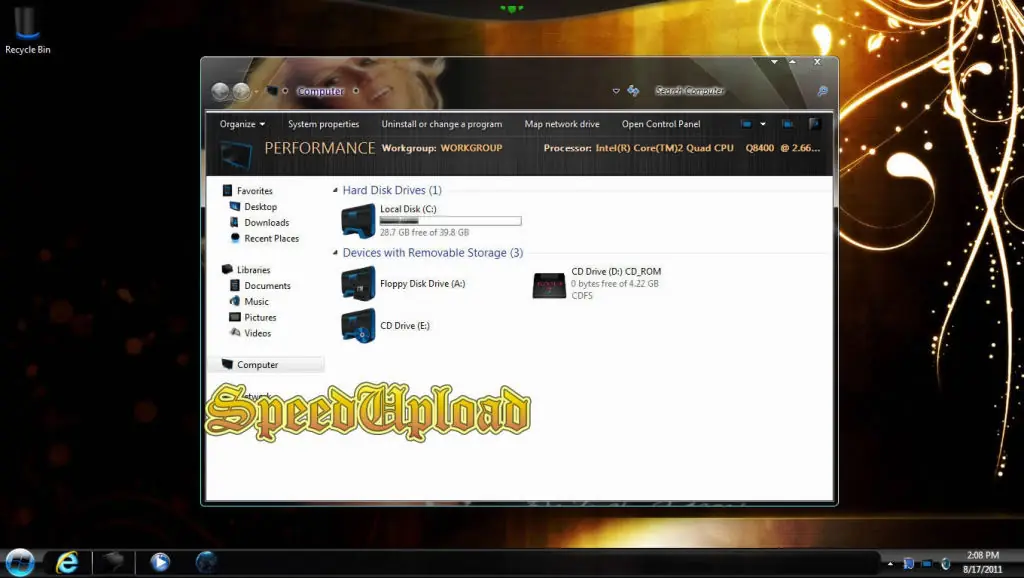Image resolution: width=1024 pixels, height=578 pixels.
Task: Click the Action Center flag tray icon
Action: coord(908,564)
